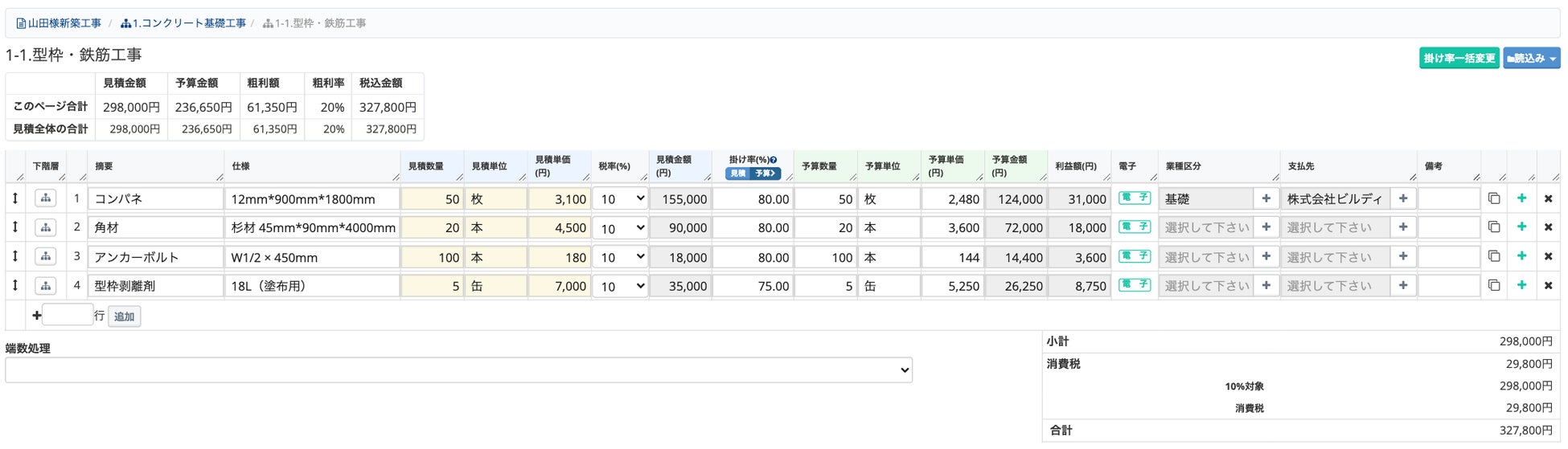Click the row count field beside 追加
The height and width of the screenshot is (449, 1568).
click(x=68, y=315)
